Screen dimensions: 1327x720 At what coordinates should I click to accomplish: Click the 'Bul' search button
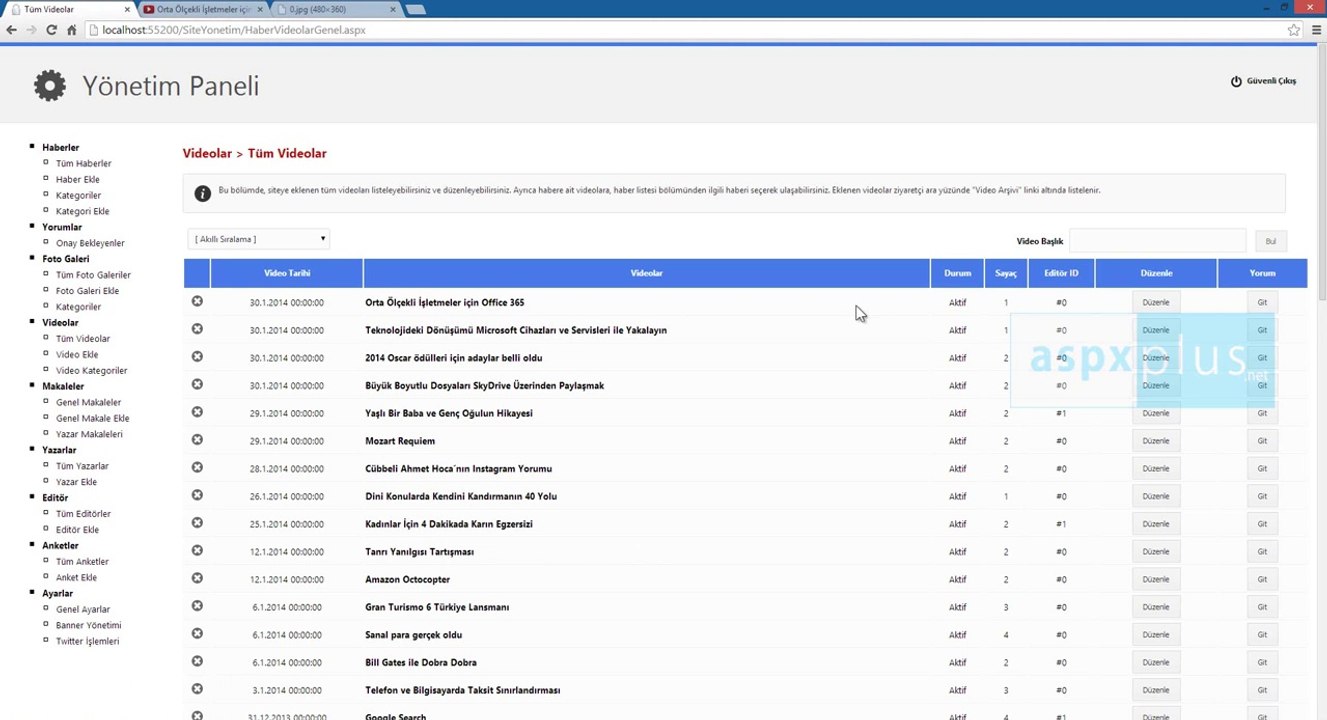coord(1271,241)
